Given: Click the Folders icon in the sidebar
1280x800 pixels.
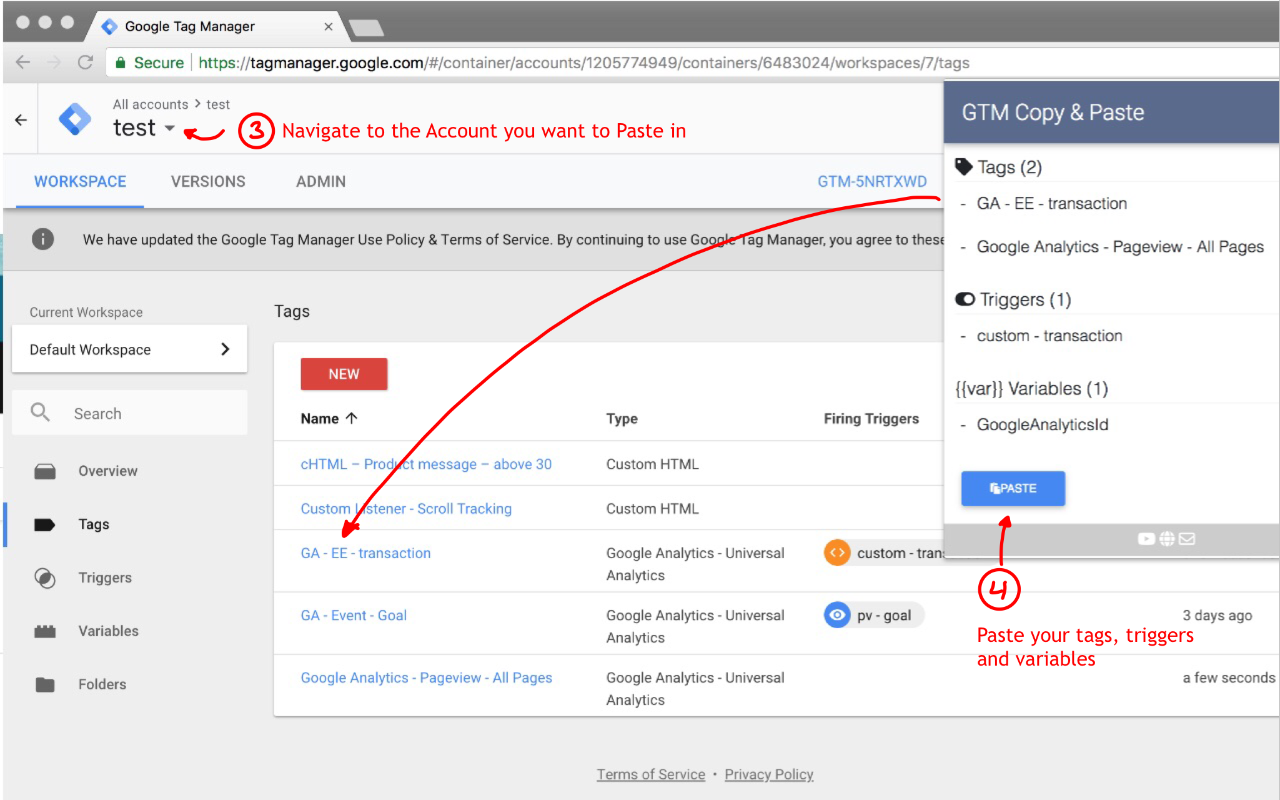Looking at the screenshot, I should pyautogui.click(x=45, y=685).
